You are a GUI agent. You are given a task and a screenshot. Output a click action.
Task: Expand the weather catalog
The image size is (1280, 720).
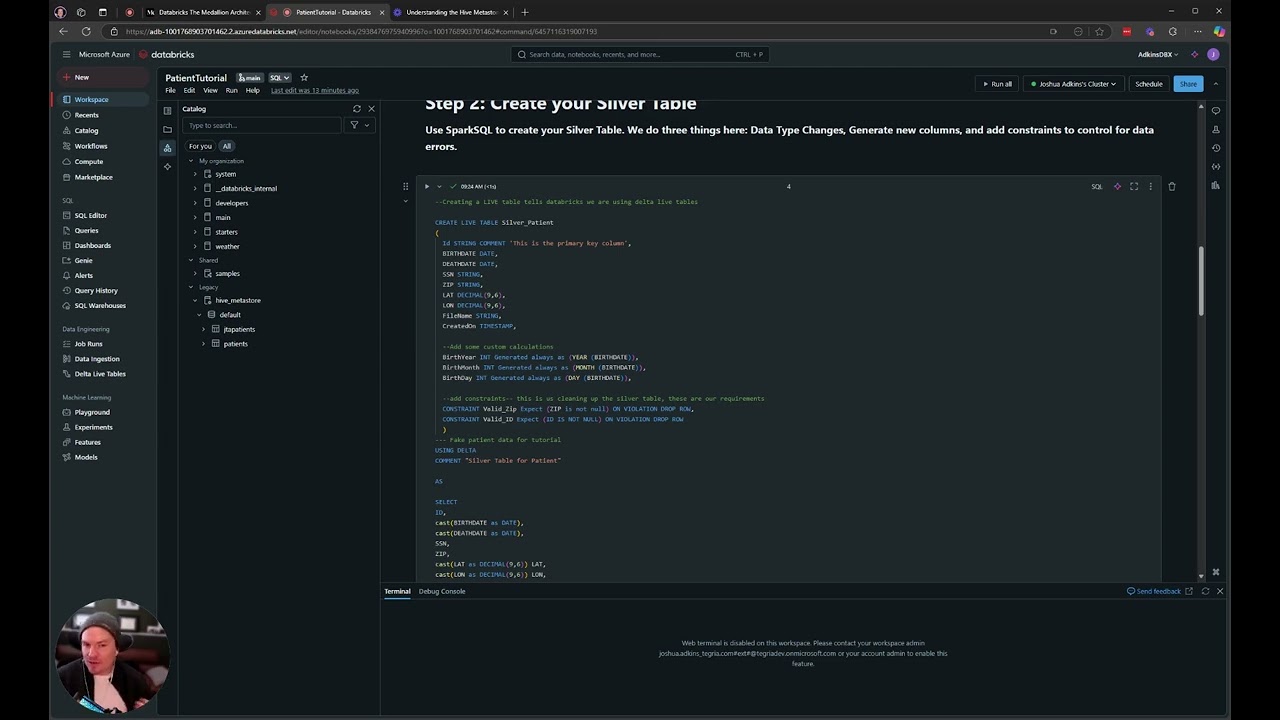pyautogui.click(x=195, y=246)
